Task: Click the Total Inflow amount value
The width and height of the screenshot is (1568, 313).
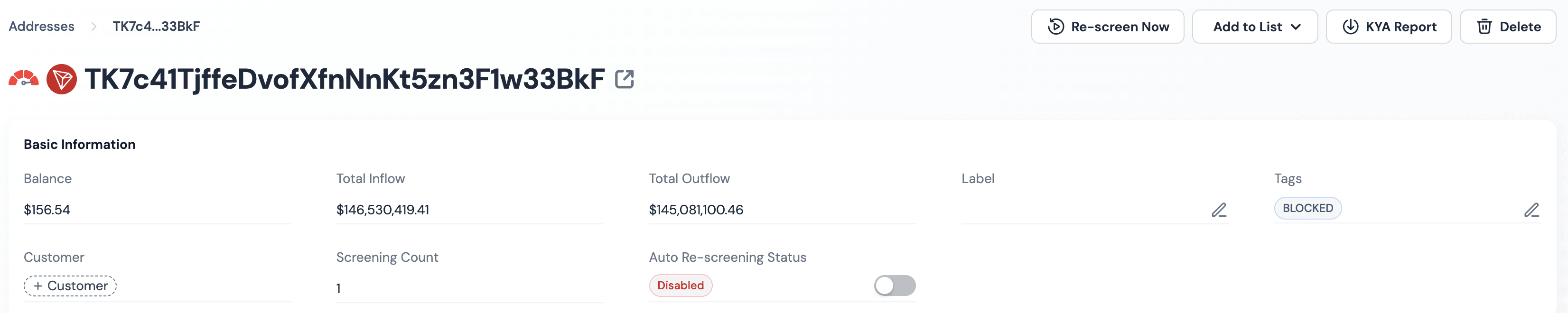Action: (x=382, y=210)
